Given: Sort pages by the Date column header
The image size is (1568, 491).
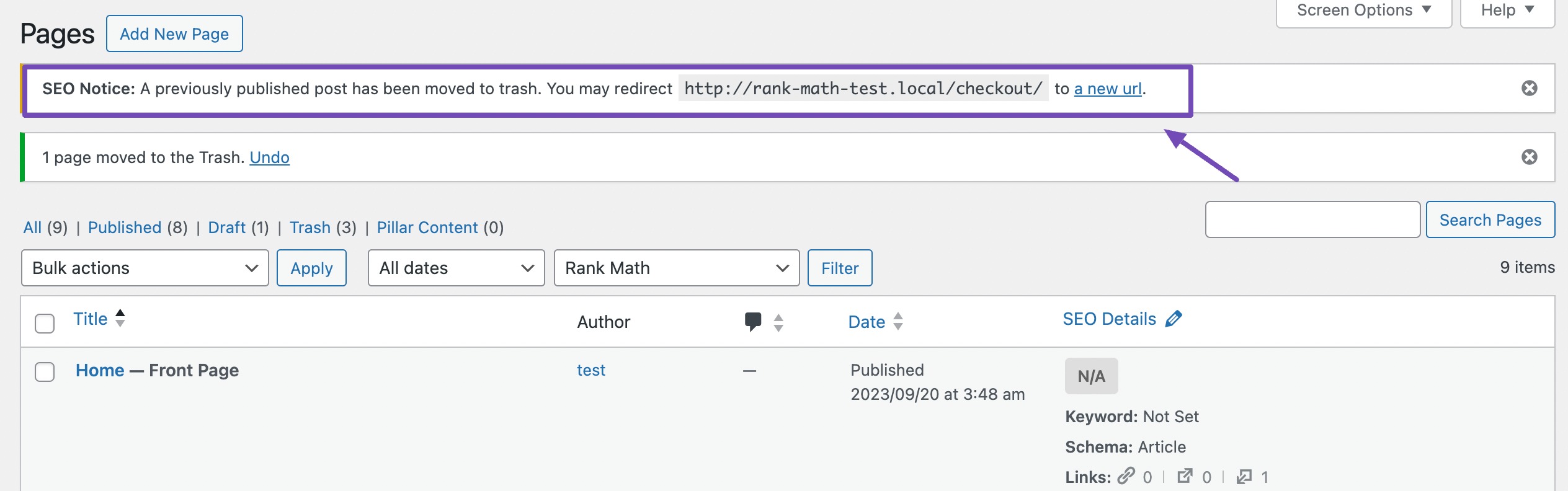Looking at the screenshot, I should click(866, 322).
